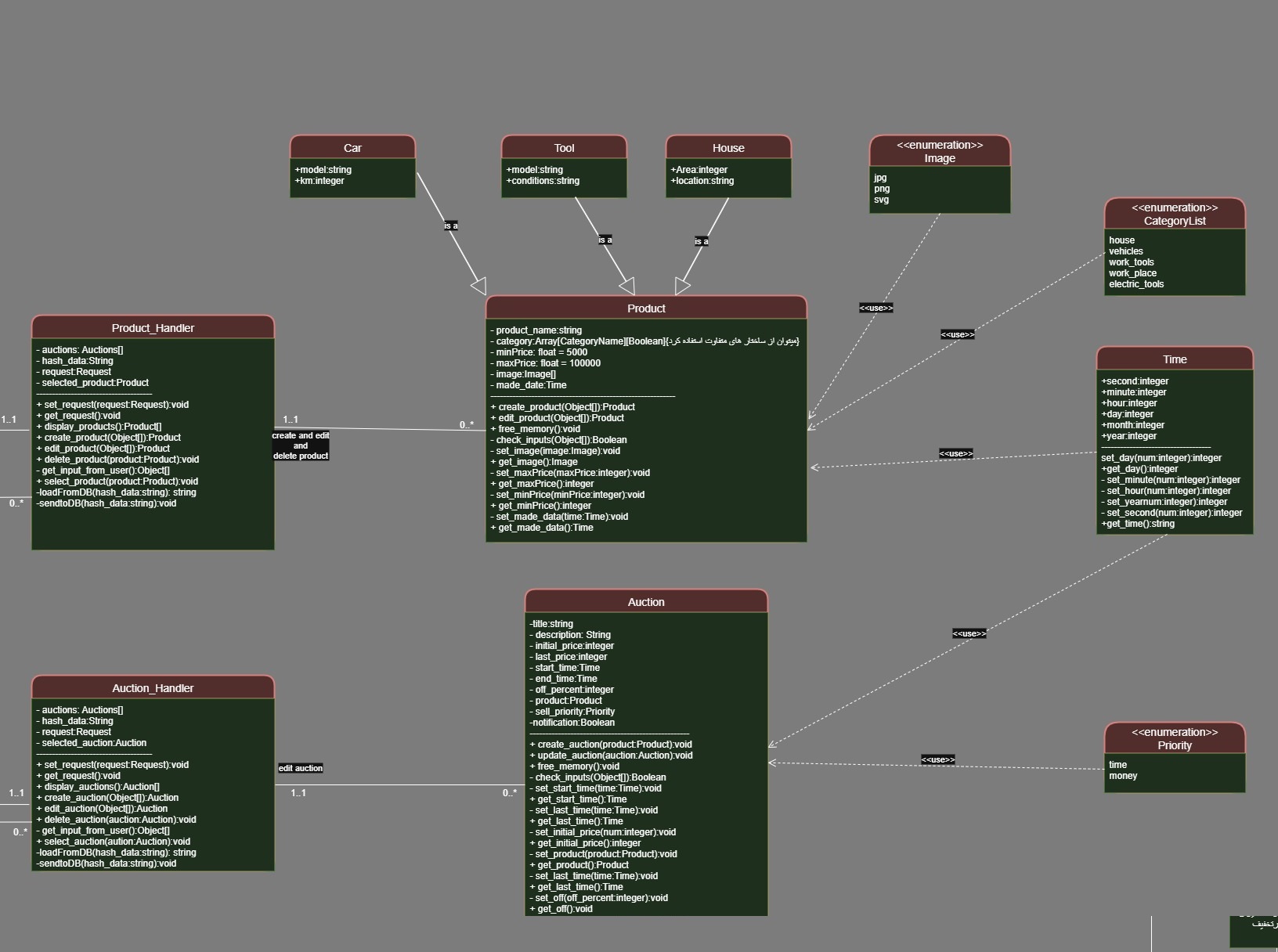The width and height of the screenshot is (1278, 952).
Task: Click the create and edit and delete product label
Action: point(301,445)
